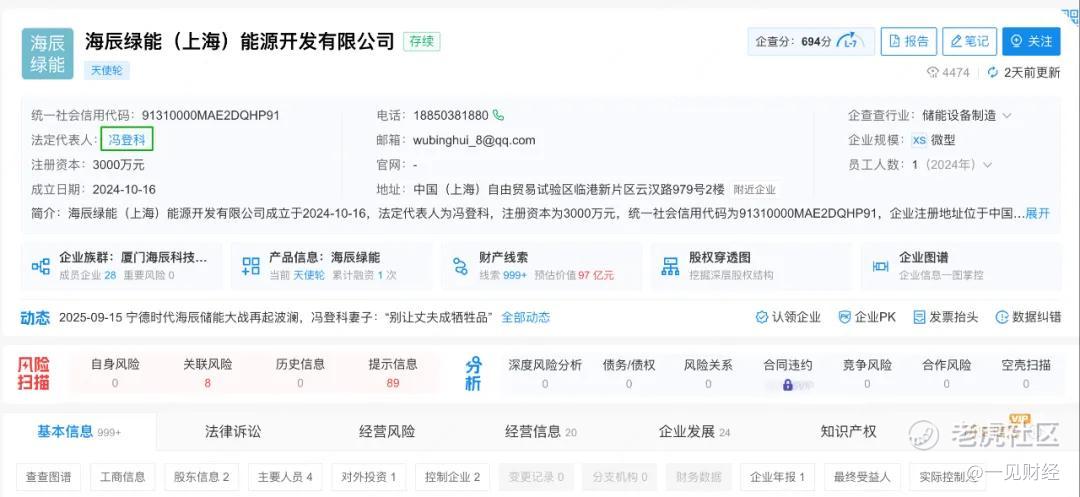Switch to 经营风险 tab
This screenshot has width=1080, height=497.
point(387,432)
